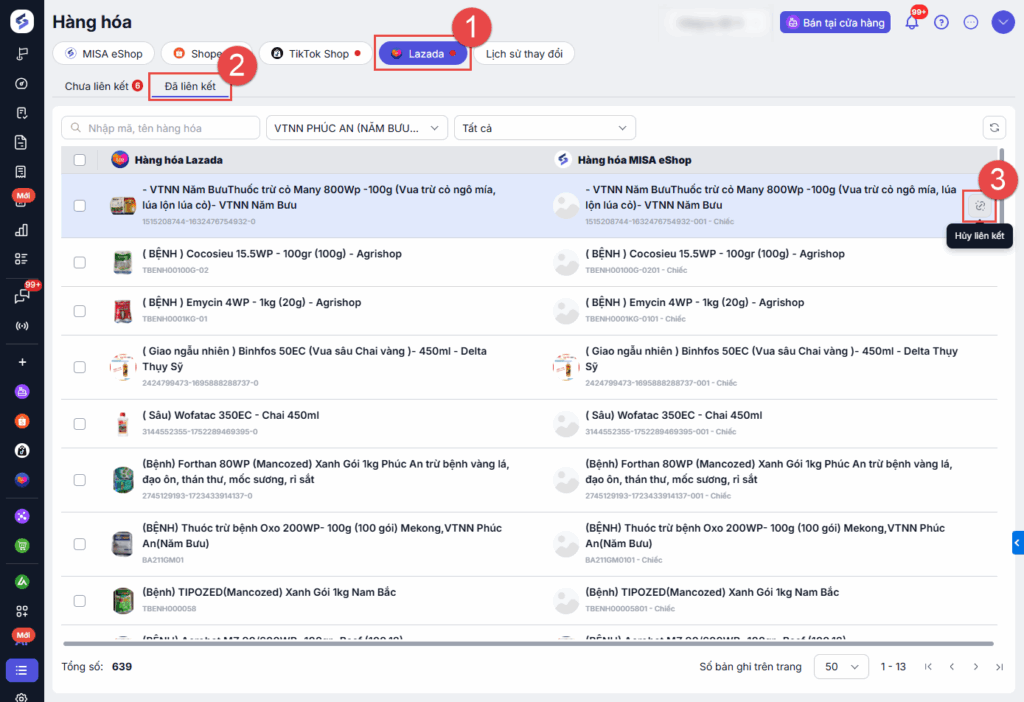The height and width of the screenshot is (702, 1024).
Task: Open sidebar compass dashboard icon
Action: (x=22, y=84)
